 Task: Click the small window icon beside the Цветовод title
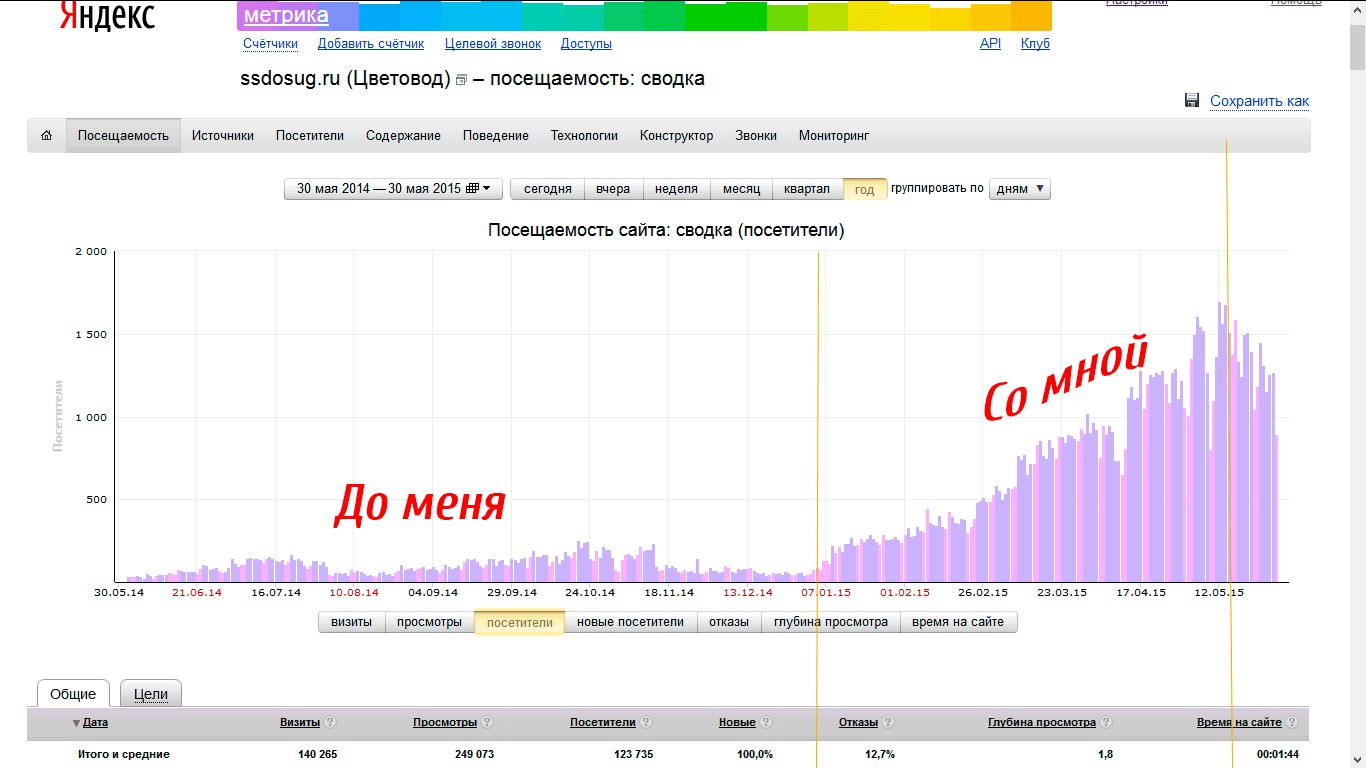click(461, 80)
